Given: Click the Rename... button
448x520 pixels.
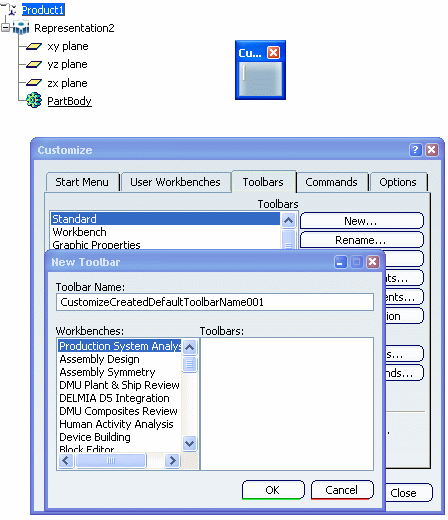Looking at the screenshot, I should point(362,240).
